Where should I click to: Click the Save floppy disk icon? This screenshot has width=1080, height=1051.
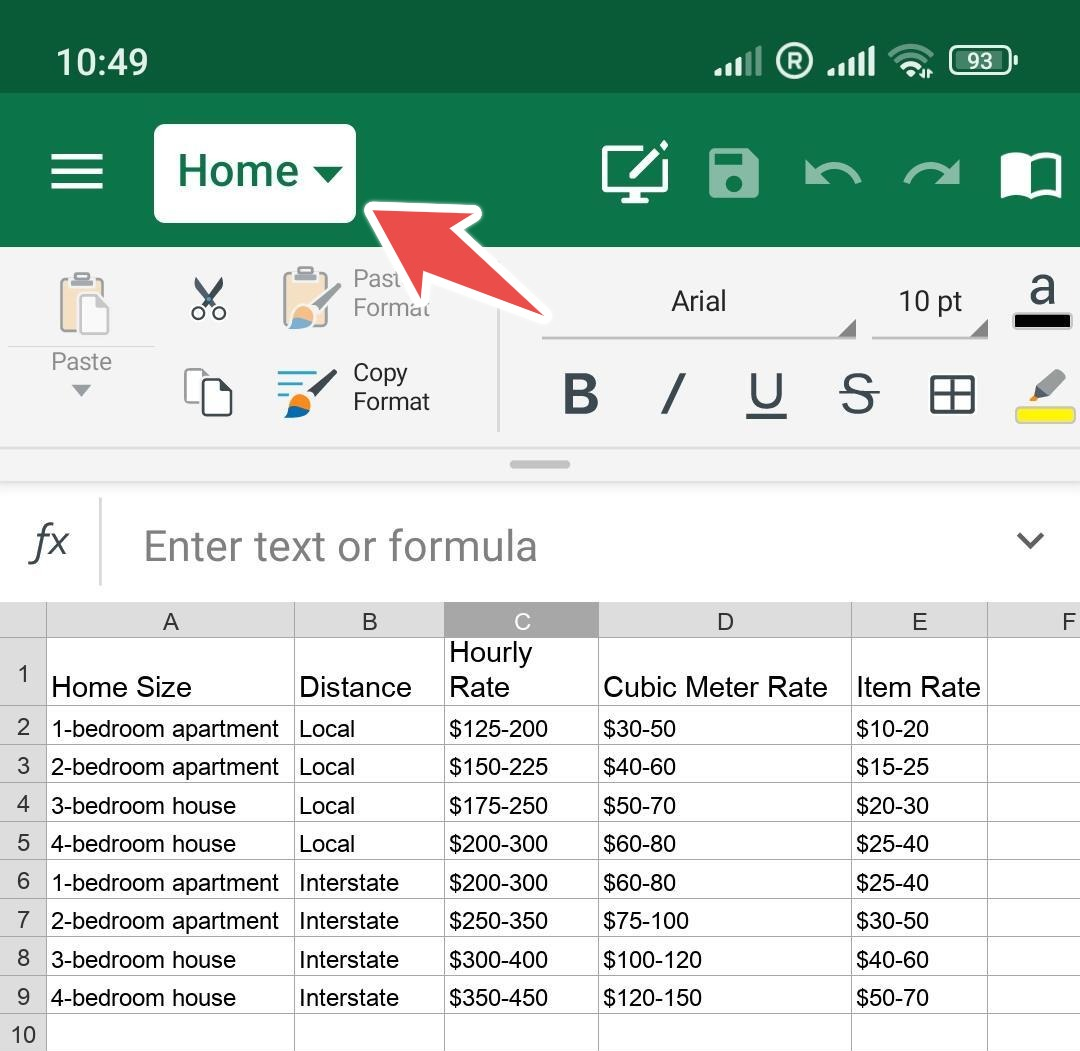point(734,173)
